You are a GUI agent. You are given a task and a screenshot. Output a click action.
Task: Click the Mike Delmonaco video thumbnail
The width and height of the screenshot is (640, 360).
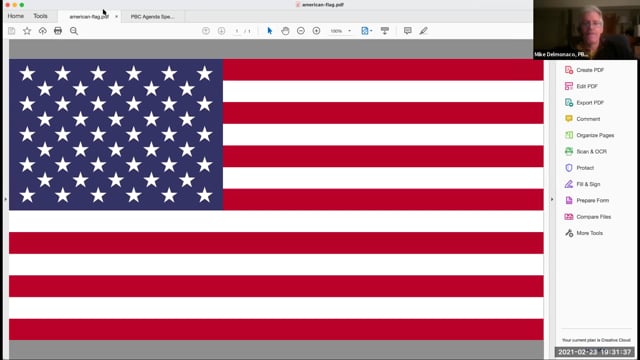[x=586, y=29]
